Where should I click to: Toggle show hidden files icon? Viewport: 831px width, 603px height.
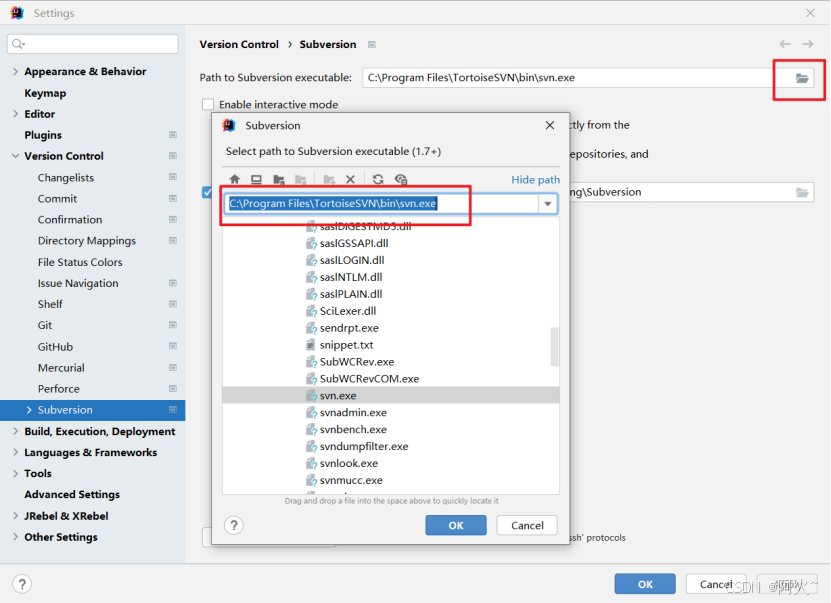click(x=401, y=179)
